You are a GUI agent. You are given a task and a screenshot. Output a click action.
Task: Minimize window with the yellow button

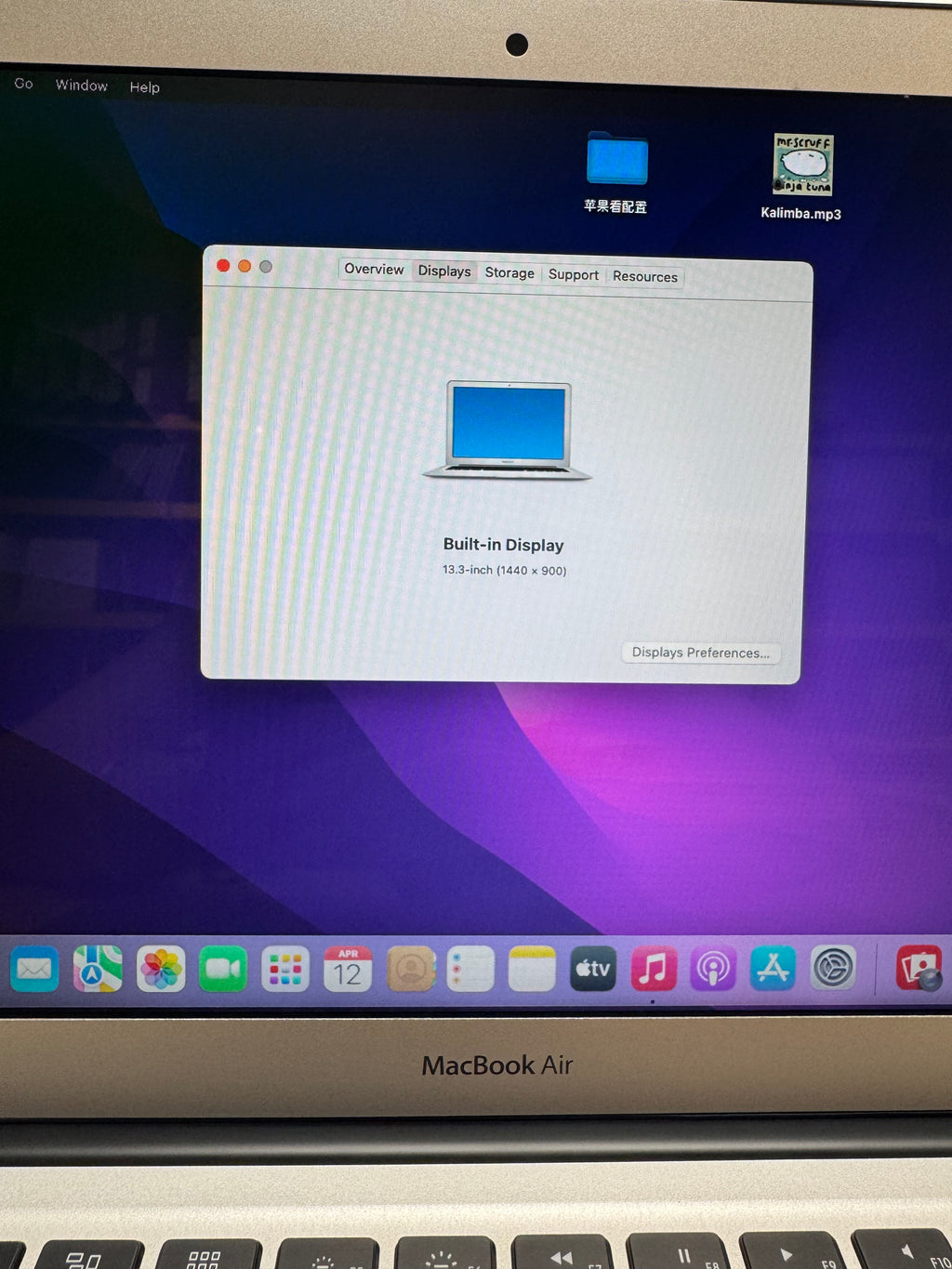pyautogui.click(x=245, y=266)
